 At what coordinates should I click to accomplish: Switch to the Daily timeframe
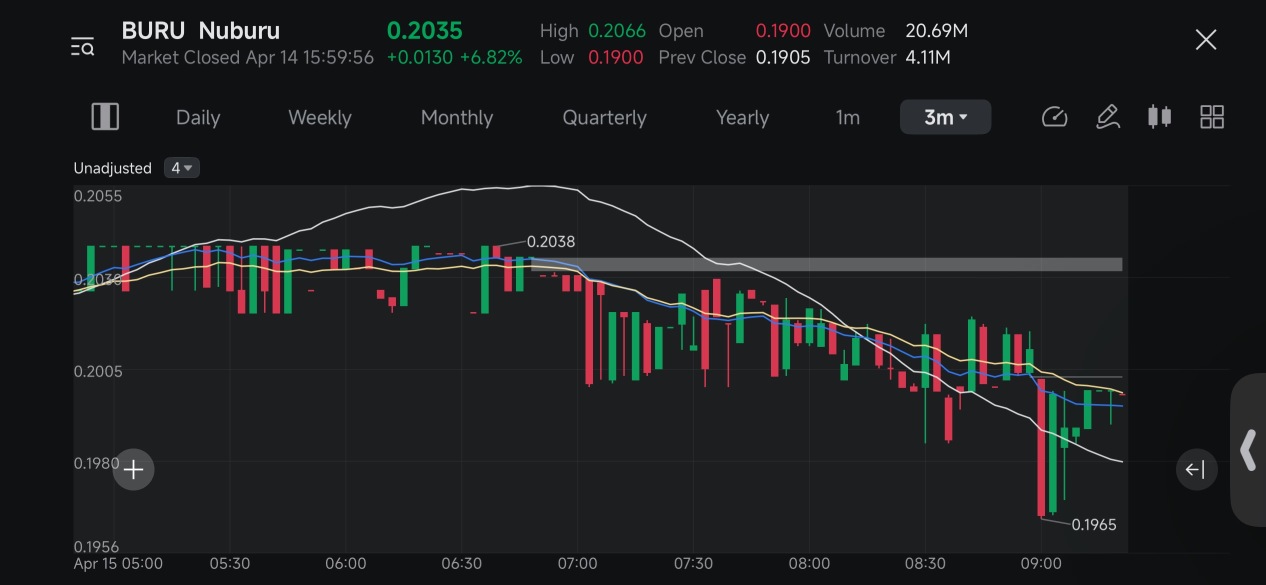pos(198,117)
